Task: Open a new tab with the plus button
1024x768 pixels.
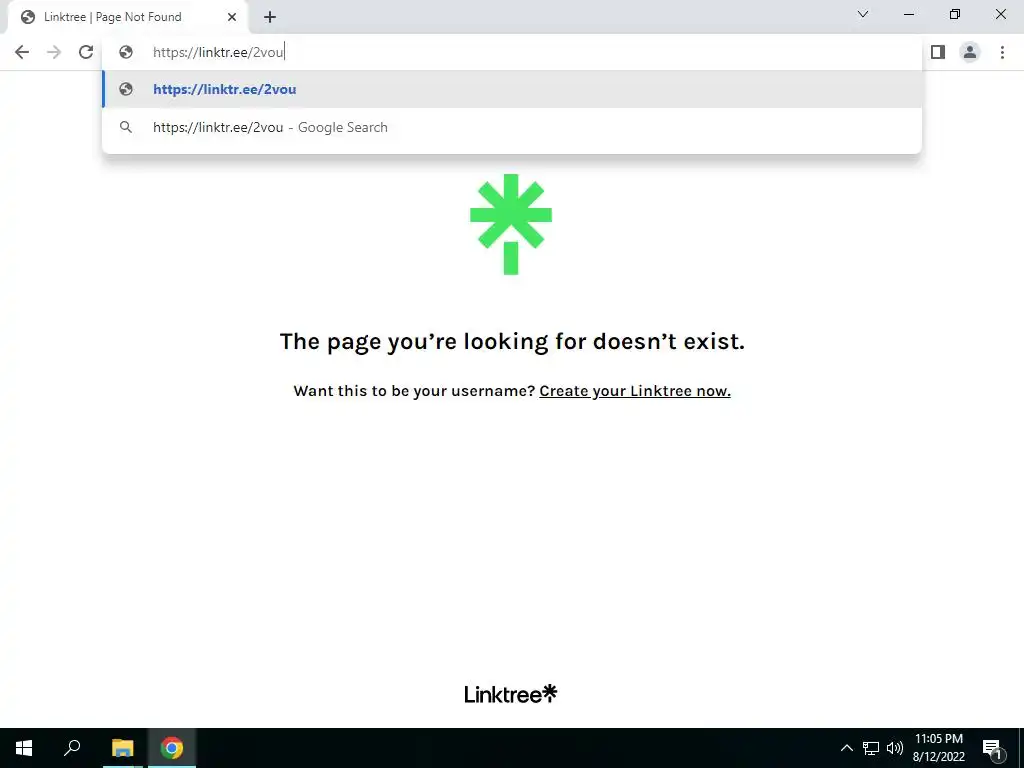Action: pos(270,17)
